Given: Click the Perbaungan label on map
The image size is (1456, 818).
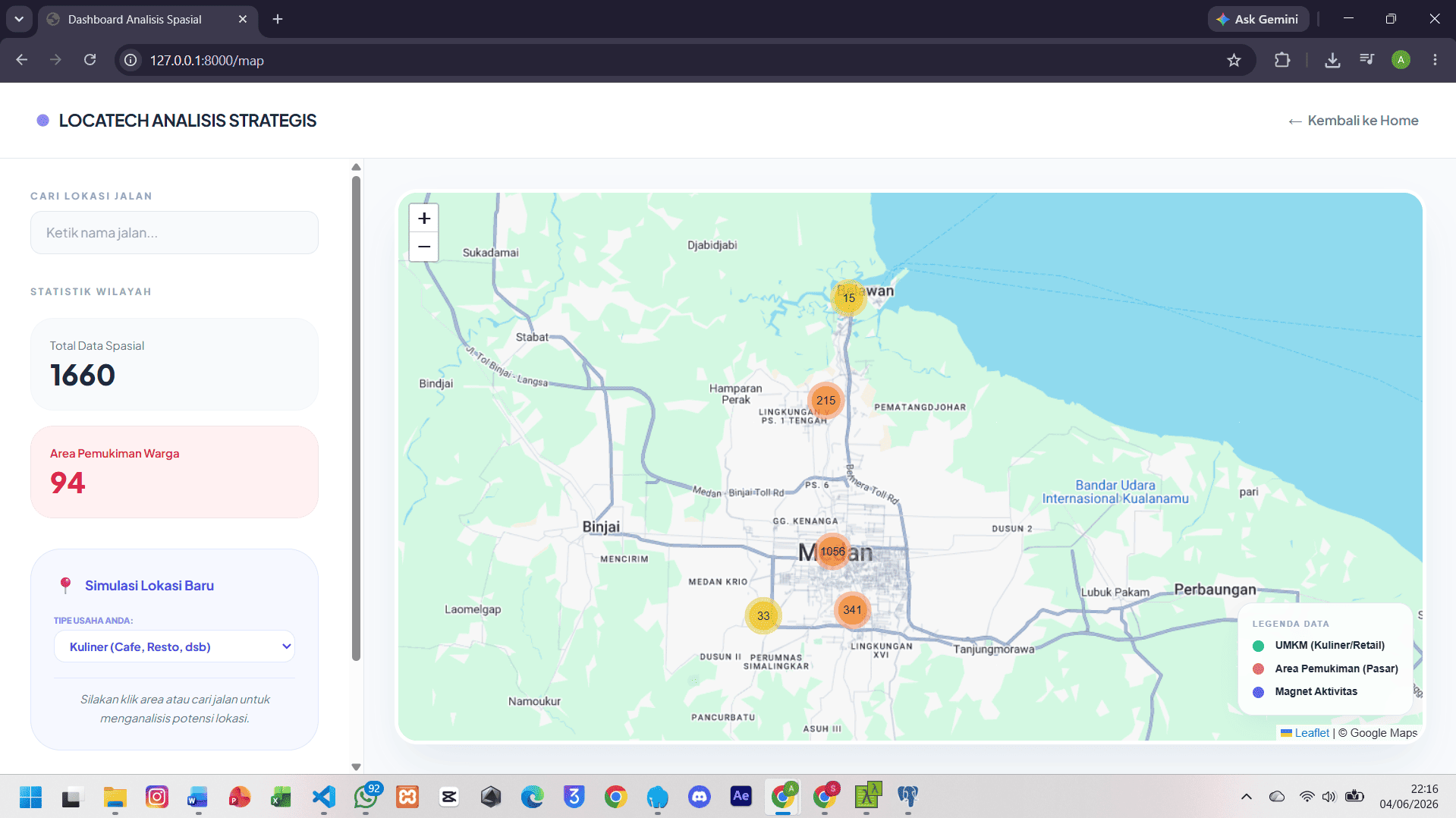Looking at the screenshot, I should pos(1215,590).
